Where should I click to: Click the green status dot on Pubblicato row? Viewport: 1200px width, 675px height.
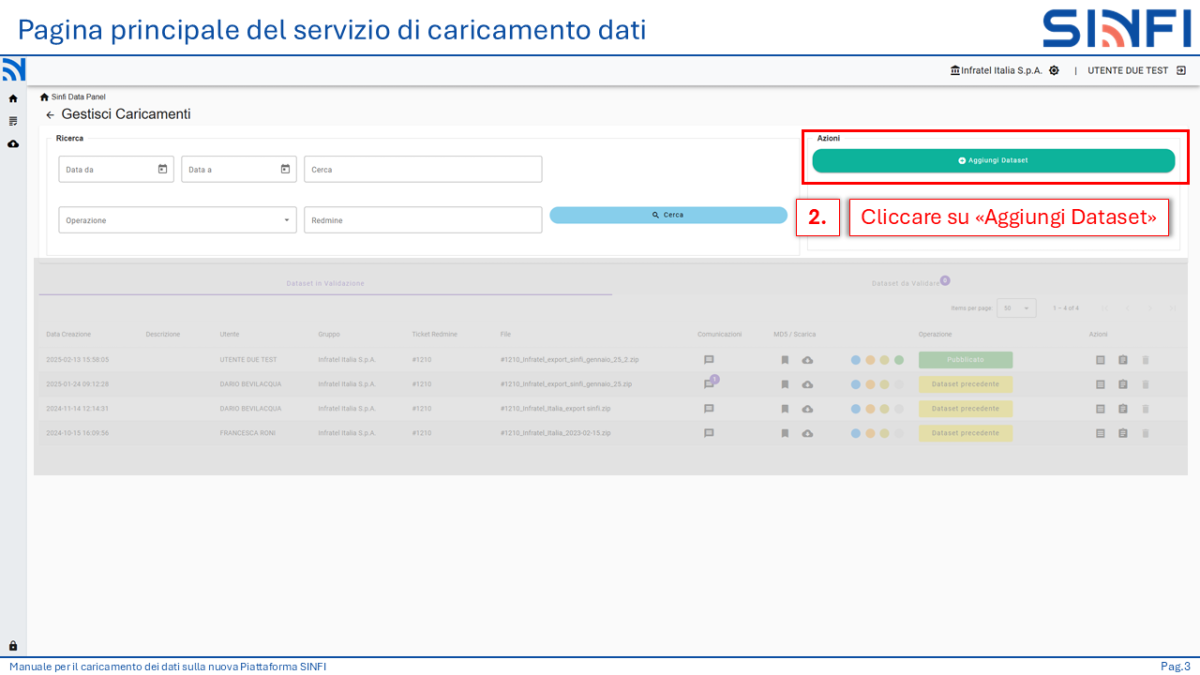[899, 359]
